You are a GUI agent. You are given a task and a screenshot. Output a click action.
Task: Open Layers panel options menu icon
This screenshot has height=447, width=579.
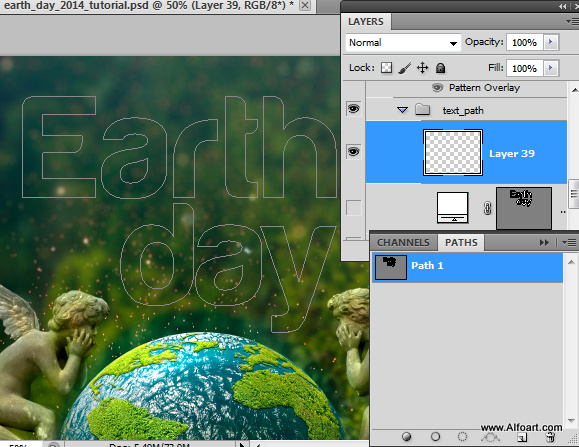click(x=571, y=21)
